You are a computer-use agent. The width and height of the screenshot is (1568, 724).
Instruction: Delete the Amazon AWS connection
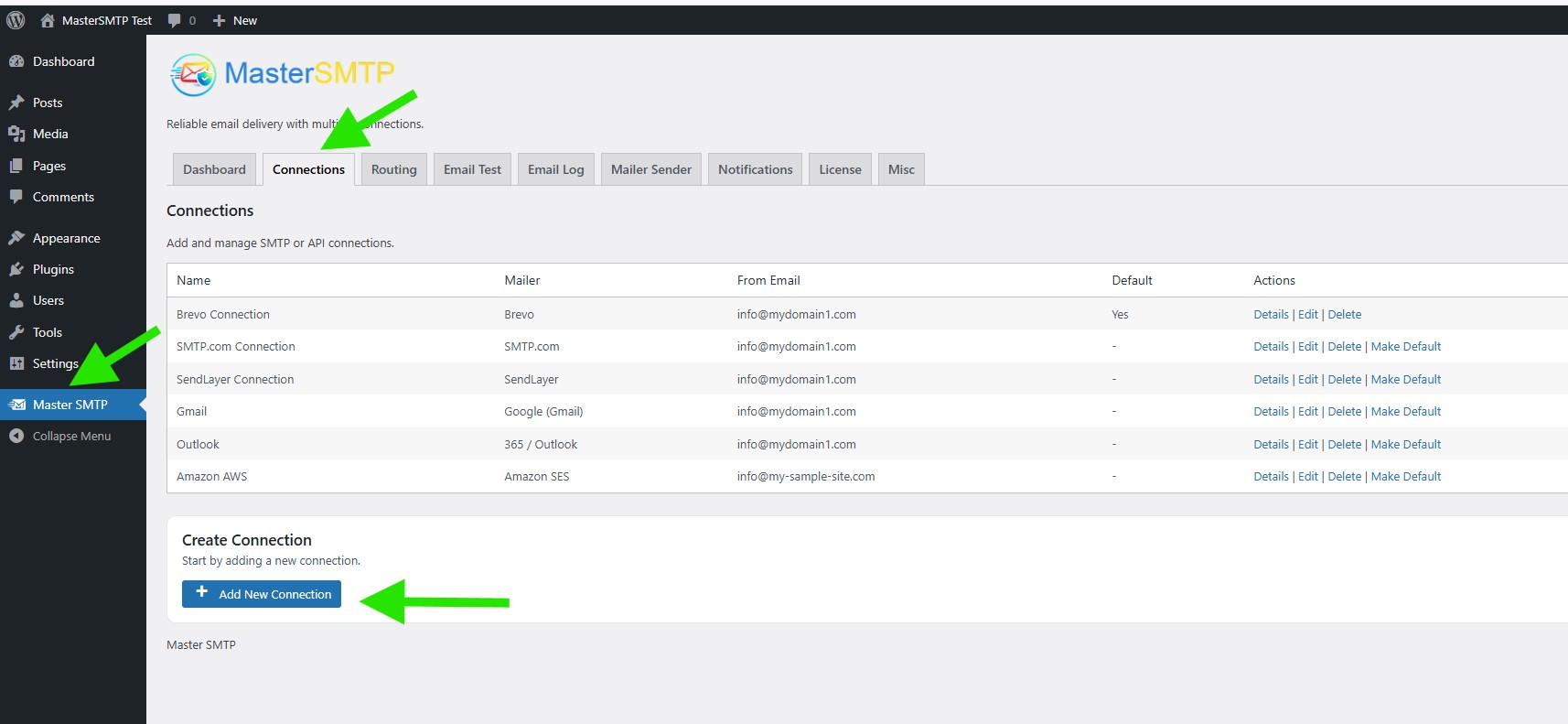[1344, 476]
